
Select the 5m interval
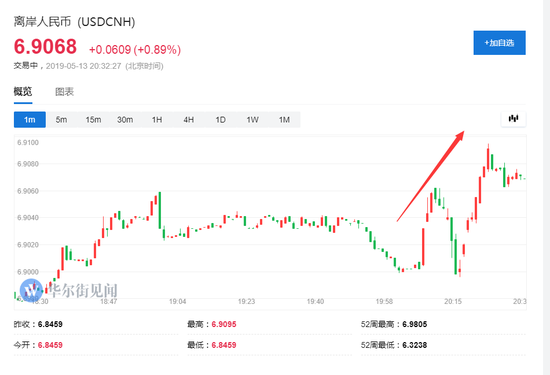pyautogui.click(x=61, y=120)
